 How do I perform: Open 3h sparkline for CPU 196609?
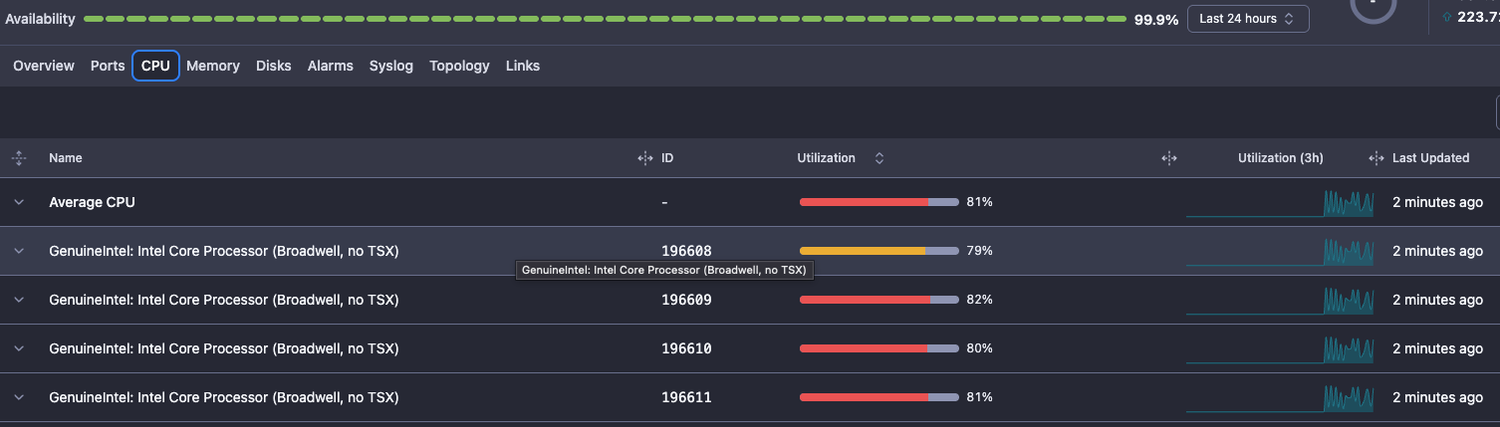click(1280, 301)
